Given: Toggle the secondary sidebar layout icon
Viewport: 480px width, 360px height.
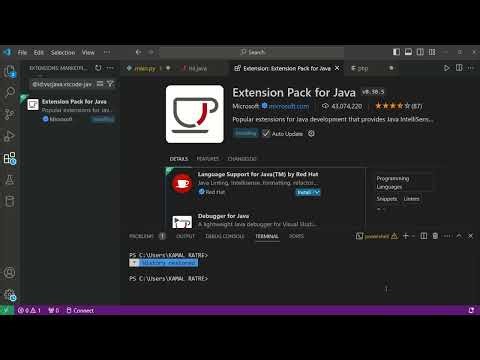Looking at the screenshot, I should [420, 52].
